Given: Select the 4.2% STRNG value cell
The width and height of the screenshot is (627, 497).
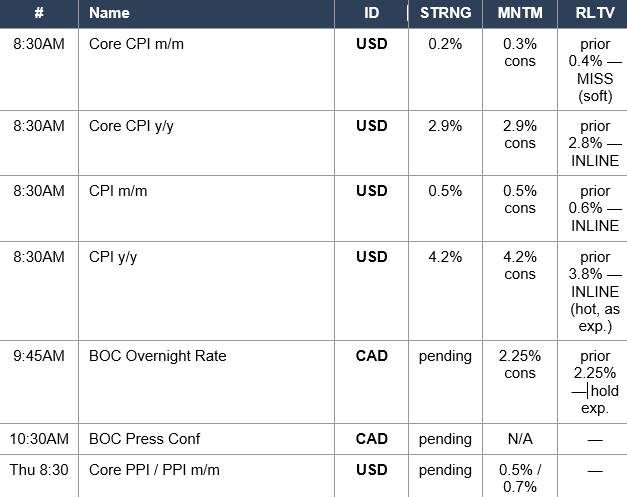Looking at the screenshot, I should click(x=445, y=291).
